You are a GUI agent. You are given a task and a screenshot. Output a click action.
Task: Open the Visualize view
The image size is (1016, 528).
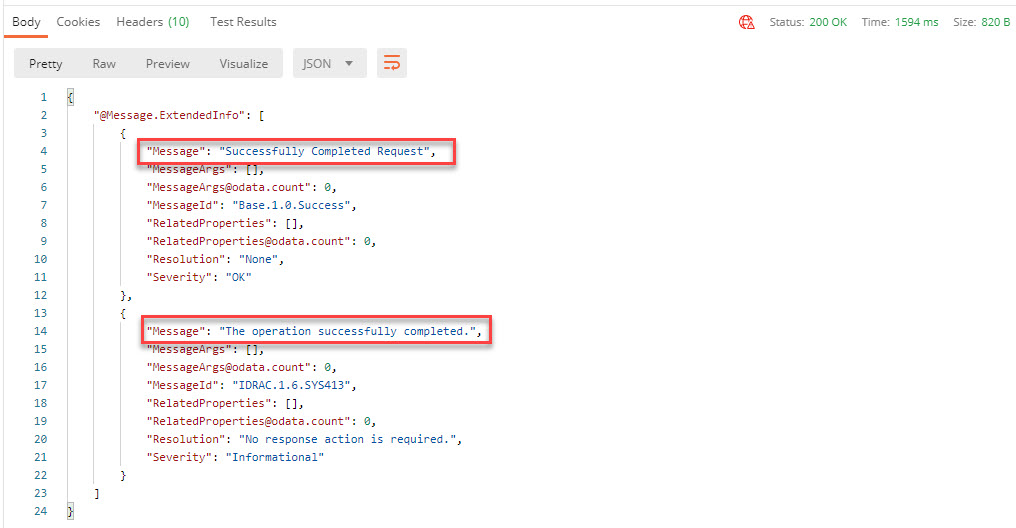coord(244,64)
